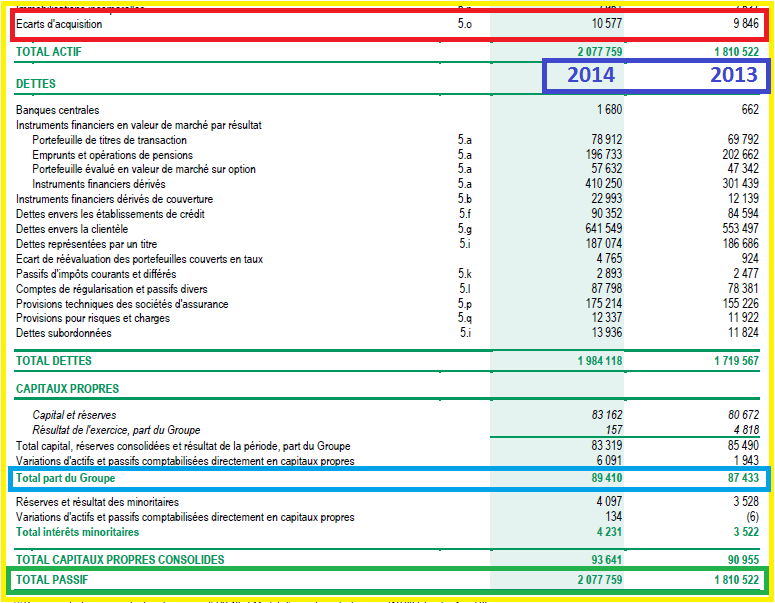775x603 pixels.
Task: Click note reference 5.f
Action: (465, 214)
